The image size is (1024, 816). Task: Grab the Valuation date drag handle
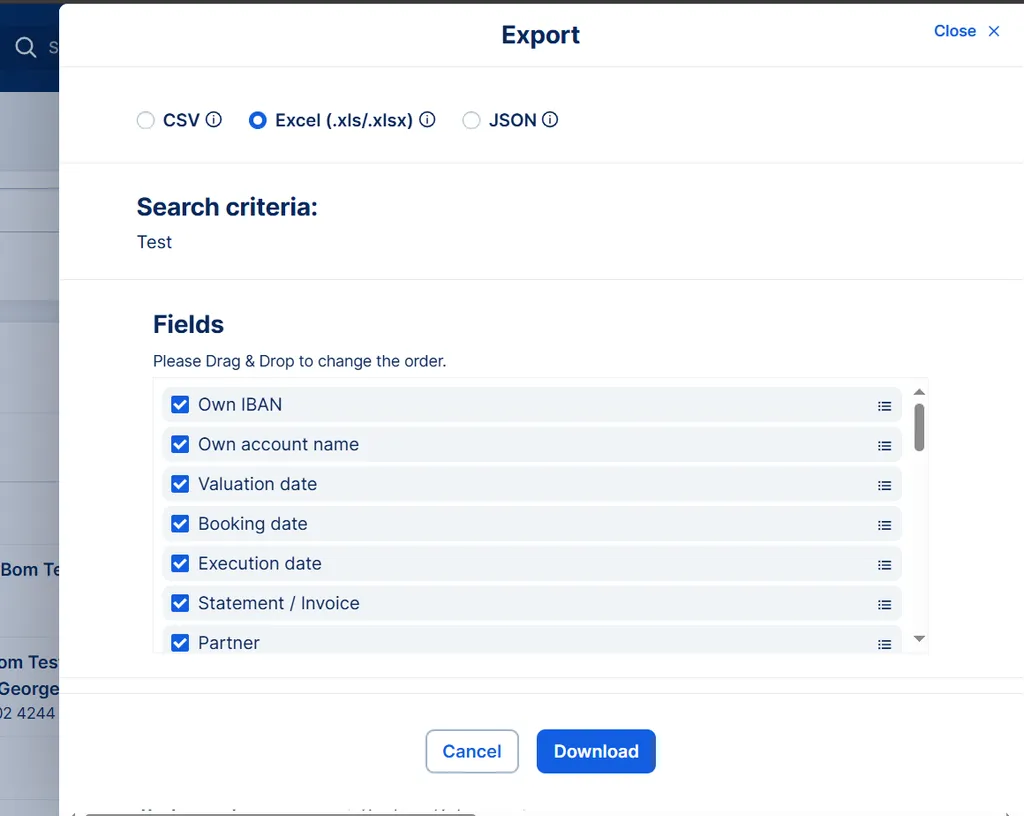click(x=884, y=486)
